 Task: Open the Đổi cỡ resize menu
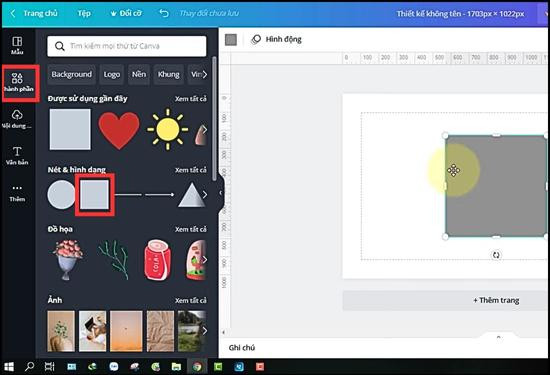tap(126, 13)
